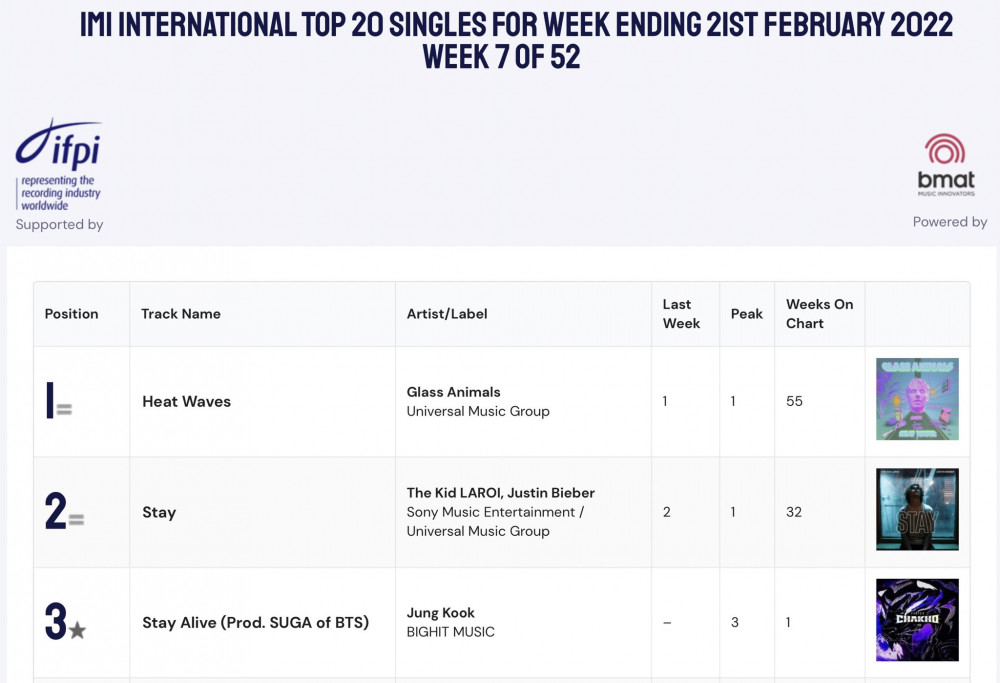This screenshot has width=1000, height=683.
Task: Click the Artist/Label column header
Action: point(447,314)
